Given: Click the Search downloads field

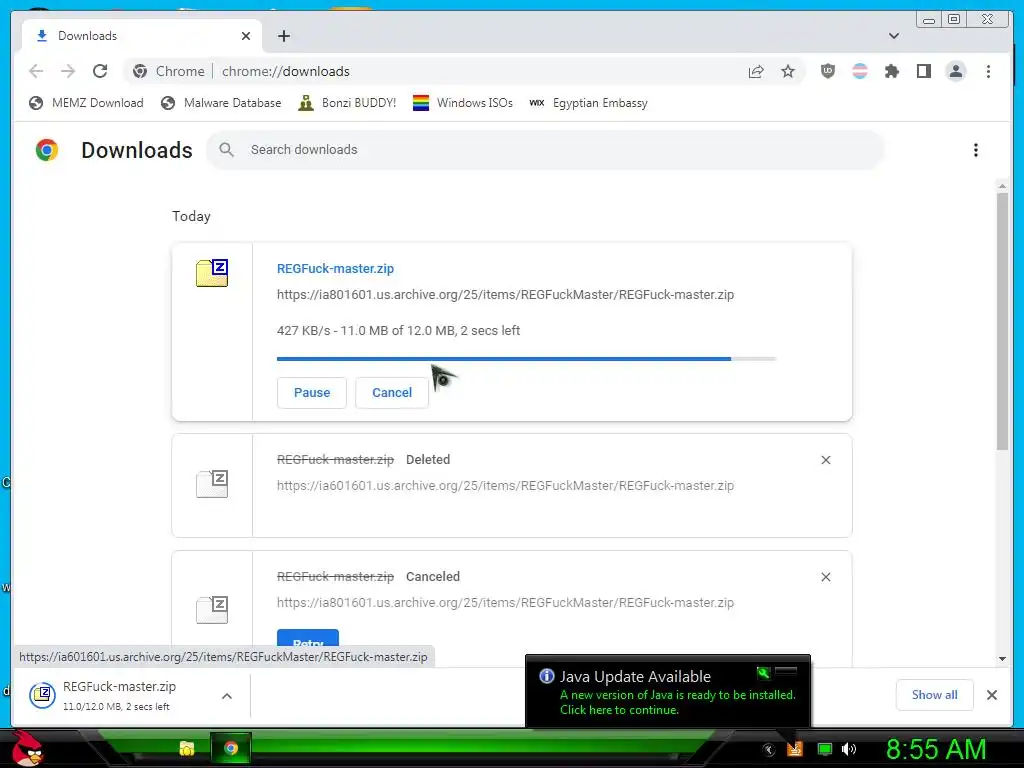Looking at the screenshot, I should click(545, 150).
